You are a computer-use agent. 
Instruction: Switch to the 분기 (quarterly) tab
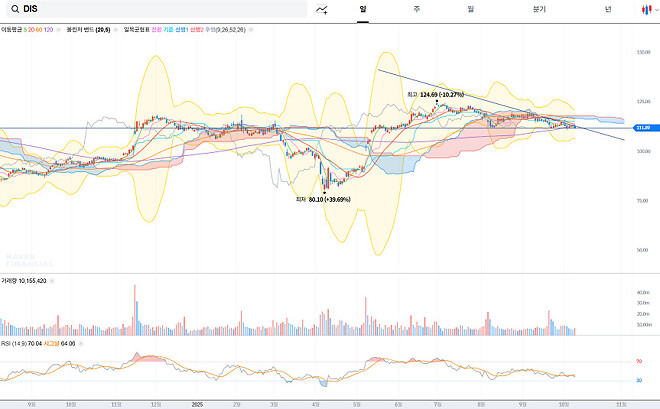coord(539,9)
